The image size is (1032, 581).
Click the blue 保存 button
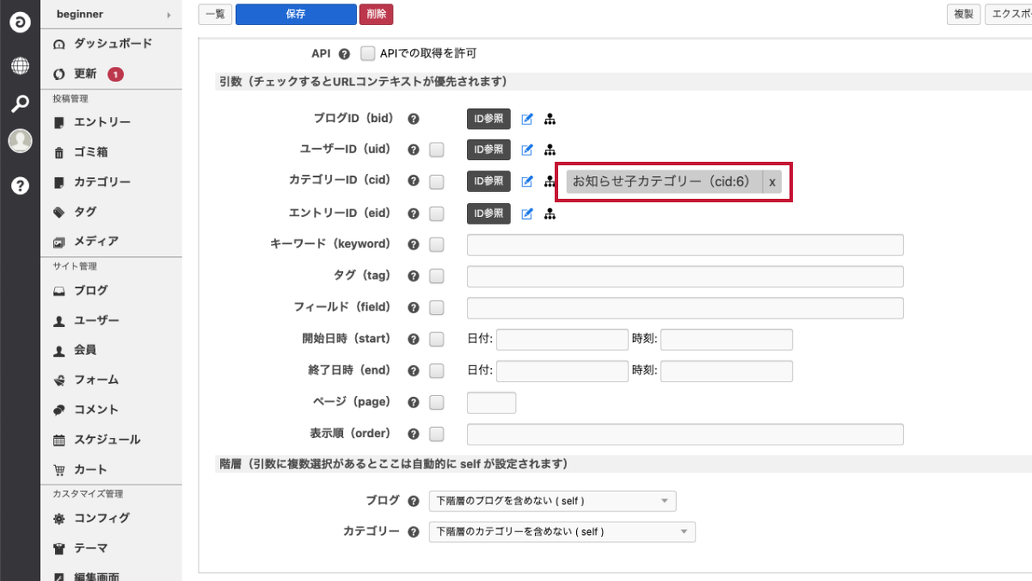pyautogui.click(x=295, y=14)
